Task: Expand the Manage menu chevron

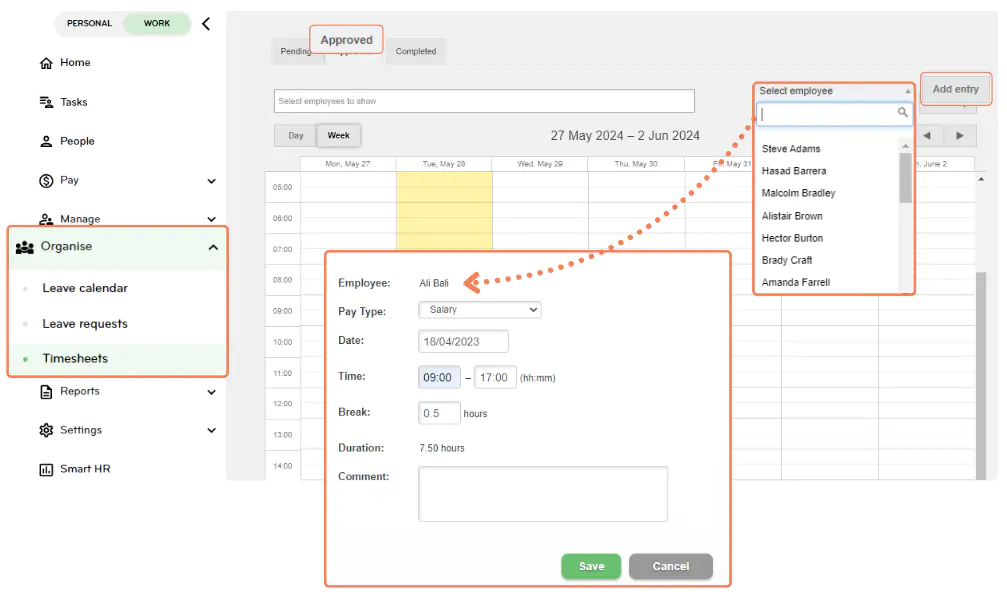Action: point(211,219)
